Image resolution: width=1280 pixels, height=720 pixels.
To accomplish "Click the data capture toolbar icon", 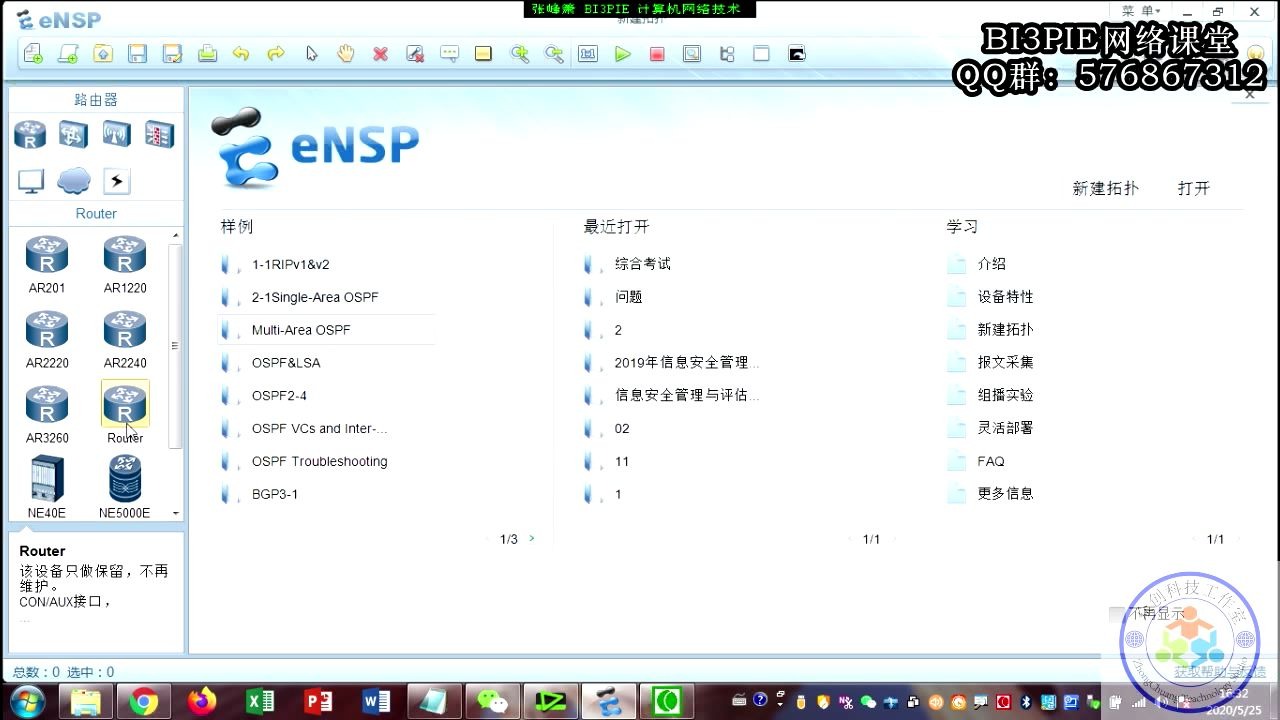I will [692, 54].
